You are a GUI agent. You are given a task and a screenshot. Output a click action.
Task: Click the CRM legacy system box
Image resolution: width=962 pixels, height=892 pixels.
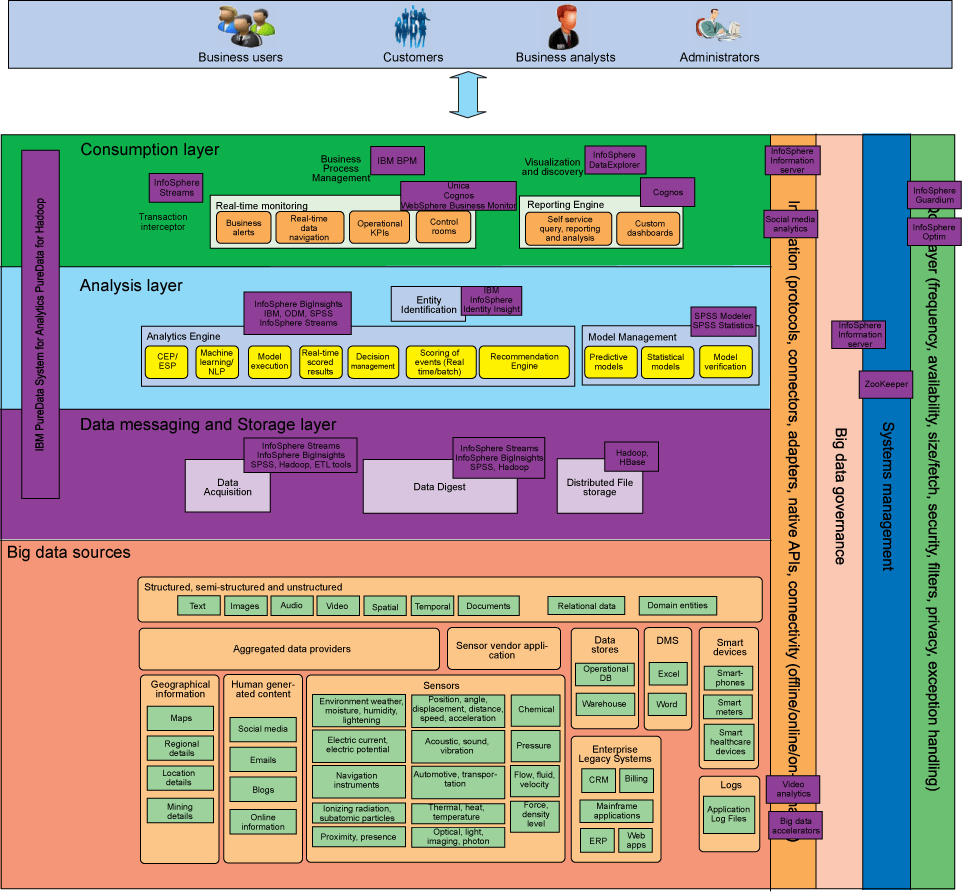[x=599, y=780]
